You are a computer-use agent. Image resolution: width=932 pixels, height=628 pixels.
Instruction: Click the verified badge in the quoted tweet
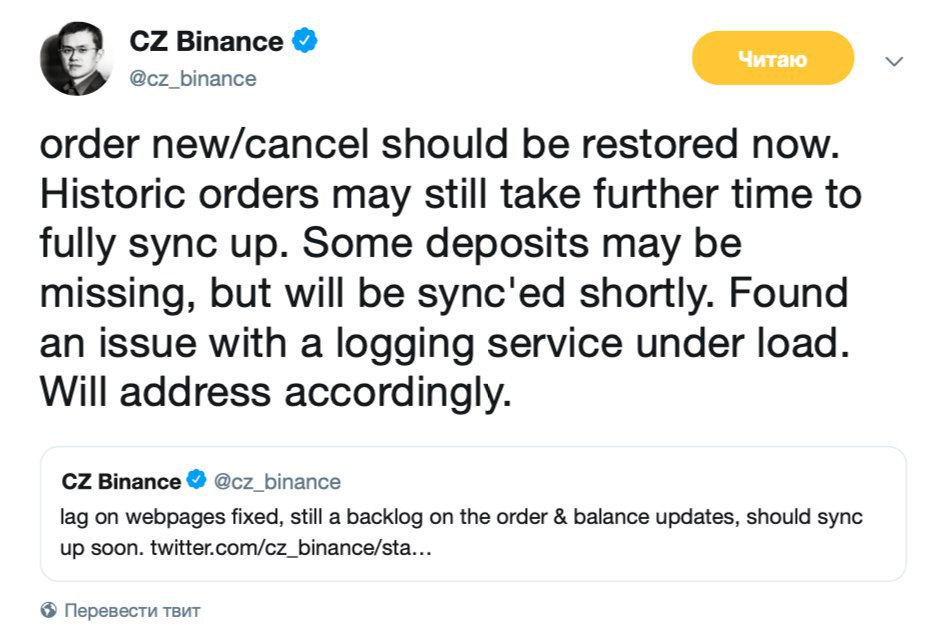(196, 481)
